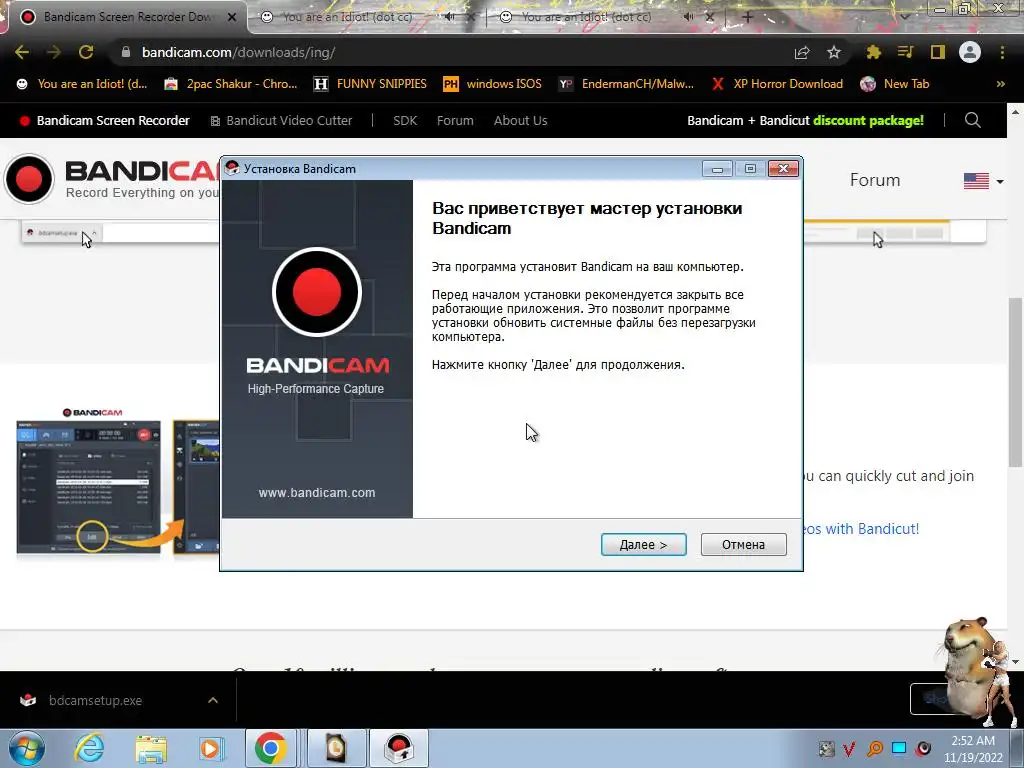Click the website search magnifier icon

click(972, 120)
